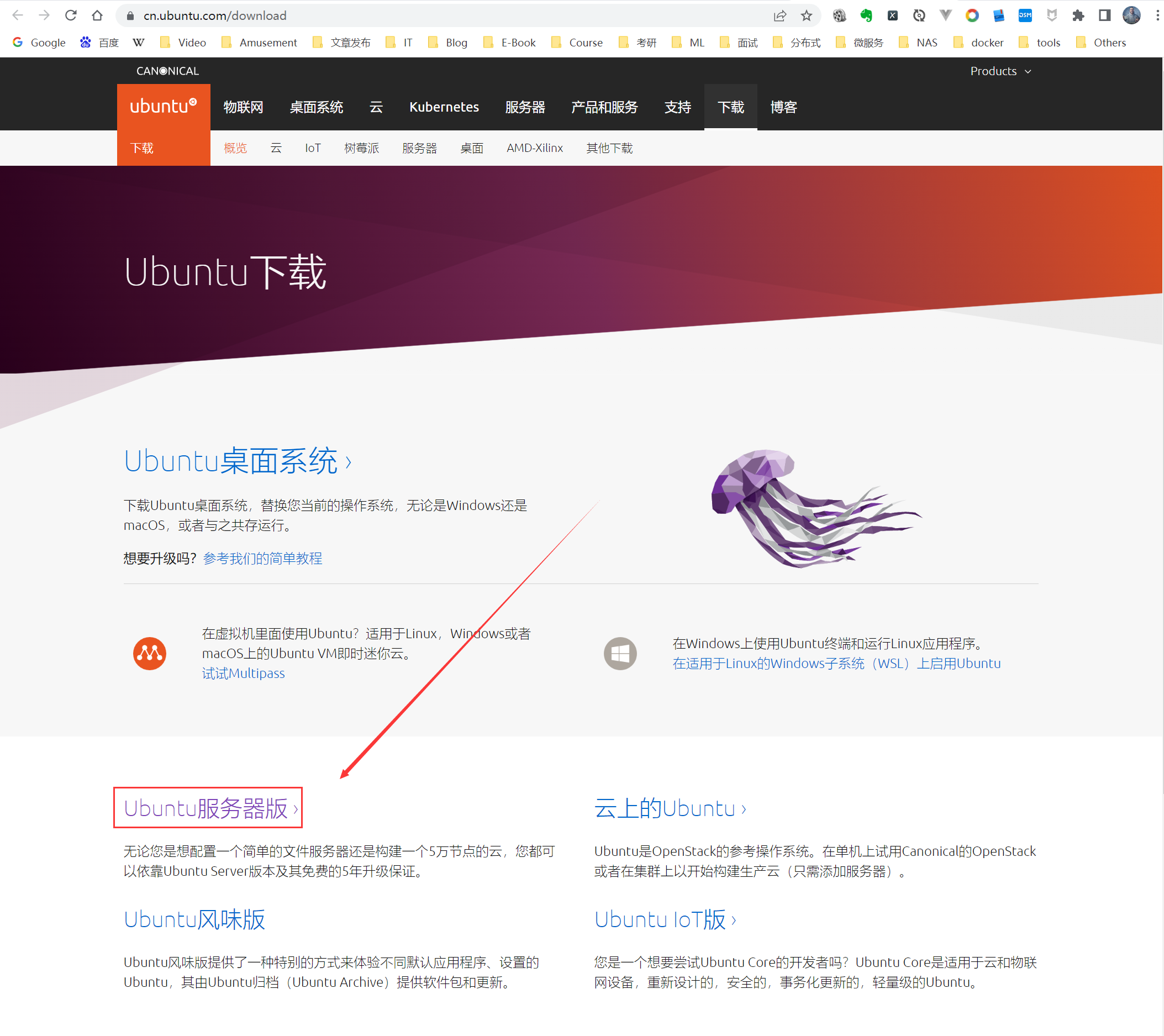Open the Google bookmark

[39, 43]
